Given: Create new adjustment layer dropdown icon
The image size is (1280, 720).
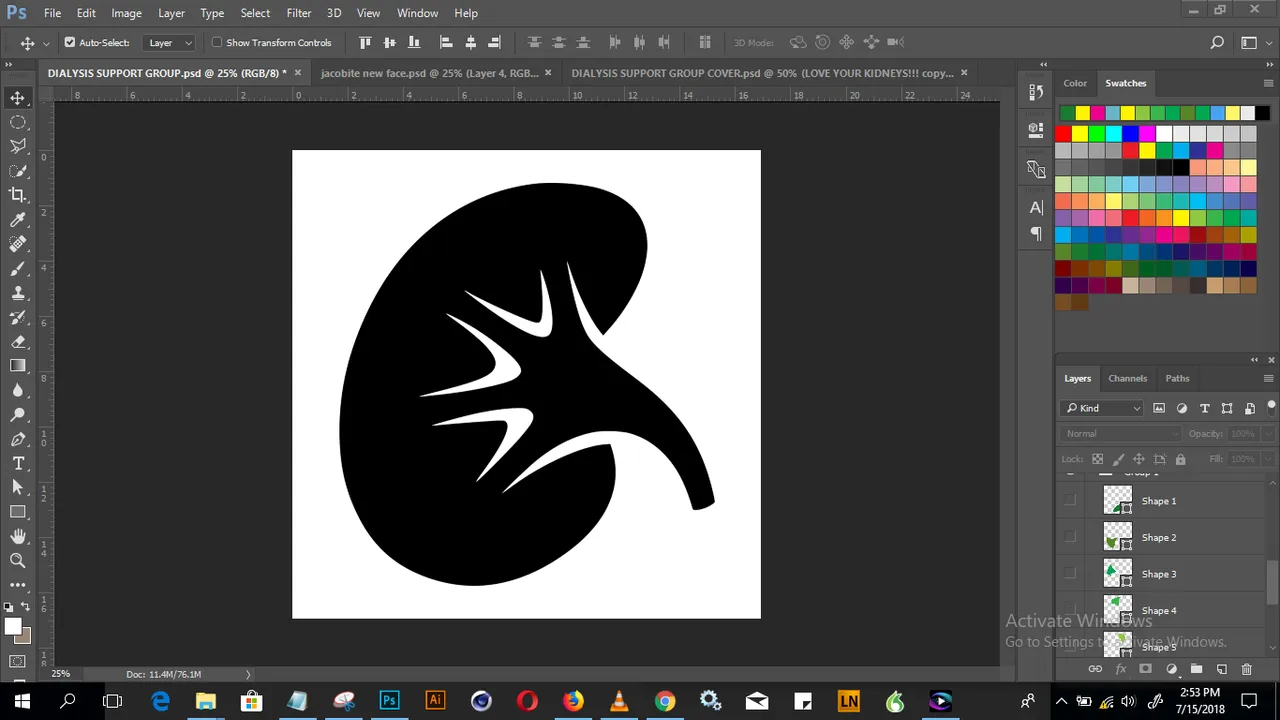Looking at the screenshot, I should point(1171,669).
